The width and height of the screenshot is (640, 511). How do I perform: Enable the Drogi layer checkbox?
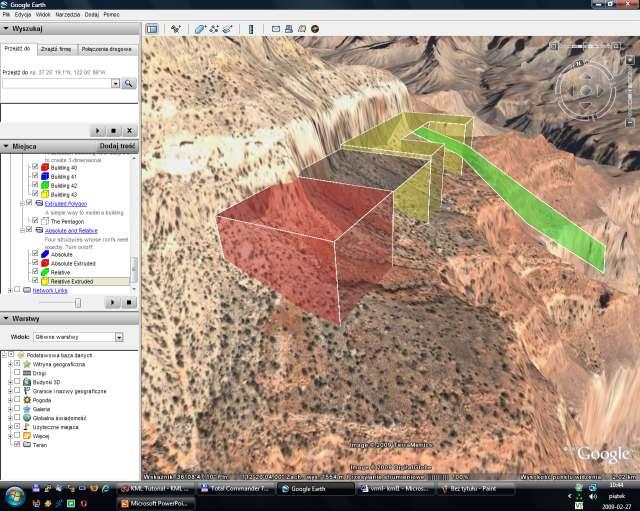point(17,372)
